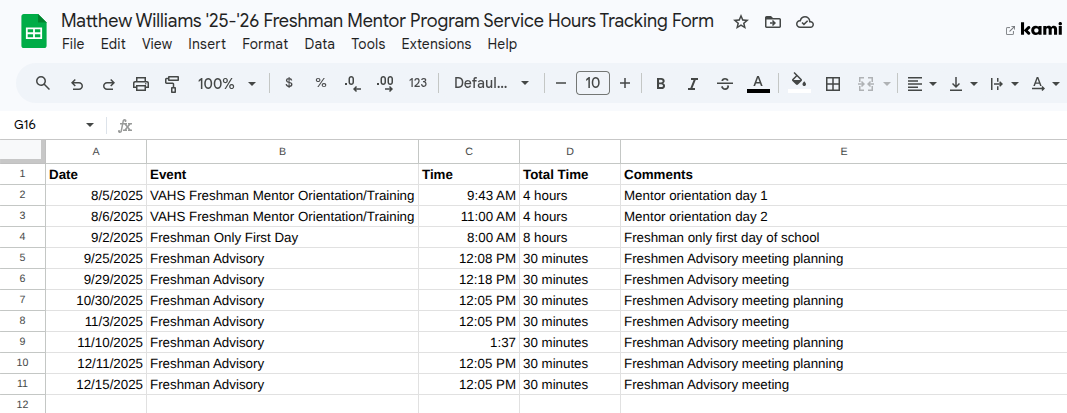
Task: Click the undo arrow icon
Action: click(77, 84)
